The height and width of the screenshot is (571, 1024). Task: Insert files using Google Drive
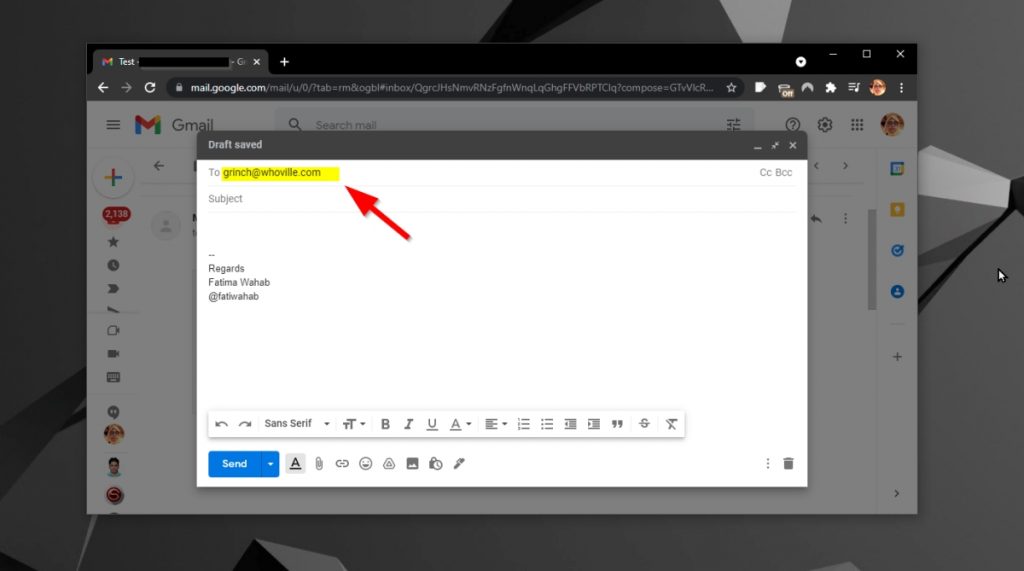(x=389, y=464)
